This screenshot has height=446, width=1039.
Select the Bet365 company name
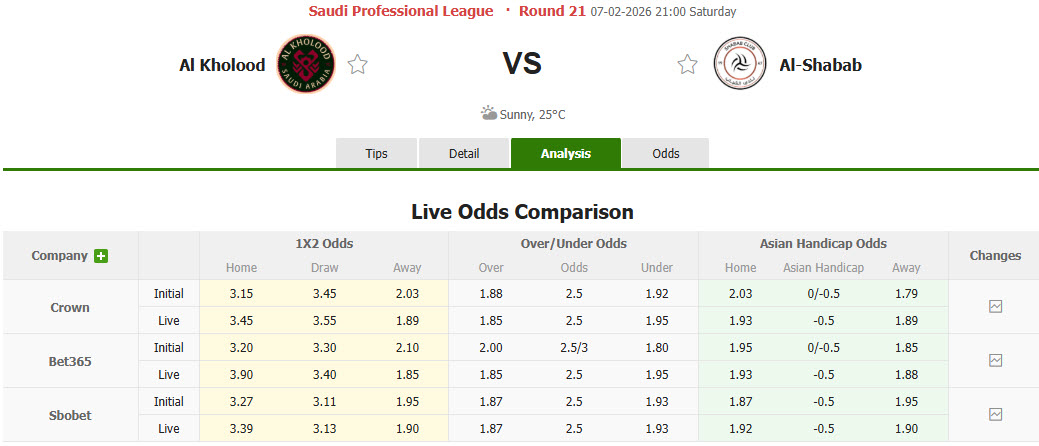pos(70,361)
